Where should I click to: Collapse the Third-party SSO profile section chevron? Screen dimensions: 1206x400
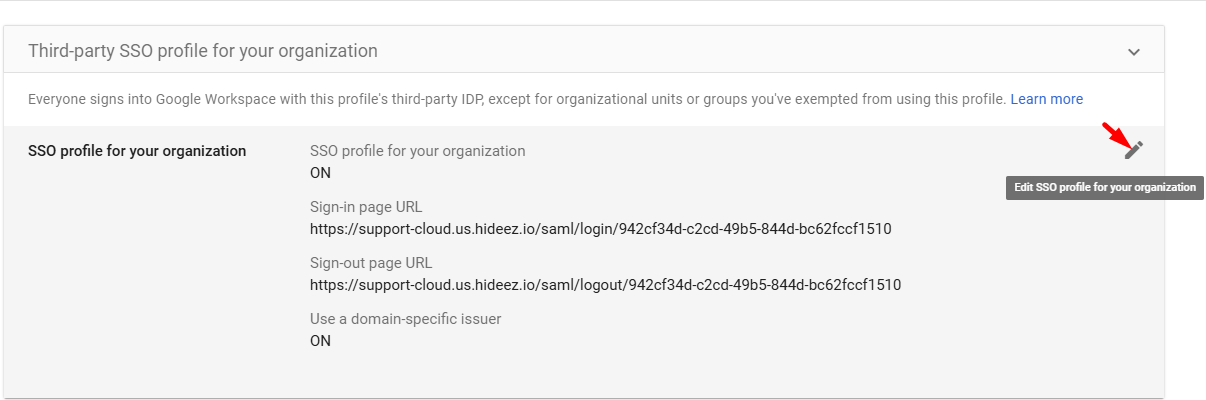pyautogui.click(x=1133, y=52)
